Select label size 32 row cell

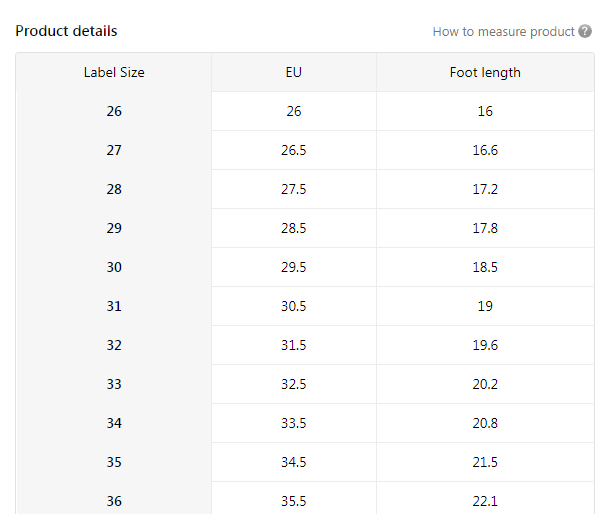pos(114,345)
